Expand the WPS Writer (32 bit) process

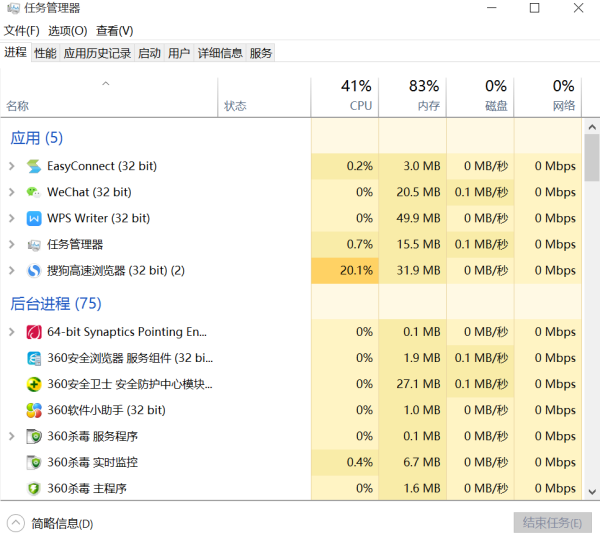click(x=12, y=218)
